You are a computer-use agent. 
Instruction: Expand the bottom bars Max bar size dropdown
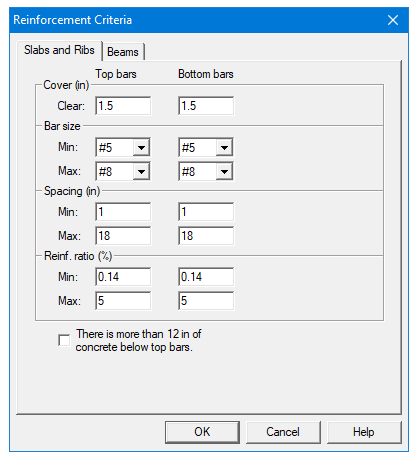click(206, 171)
